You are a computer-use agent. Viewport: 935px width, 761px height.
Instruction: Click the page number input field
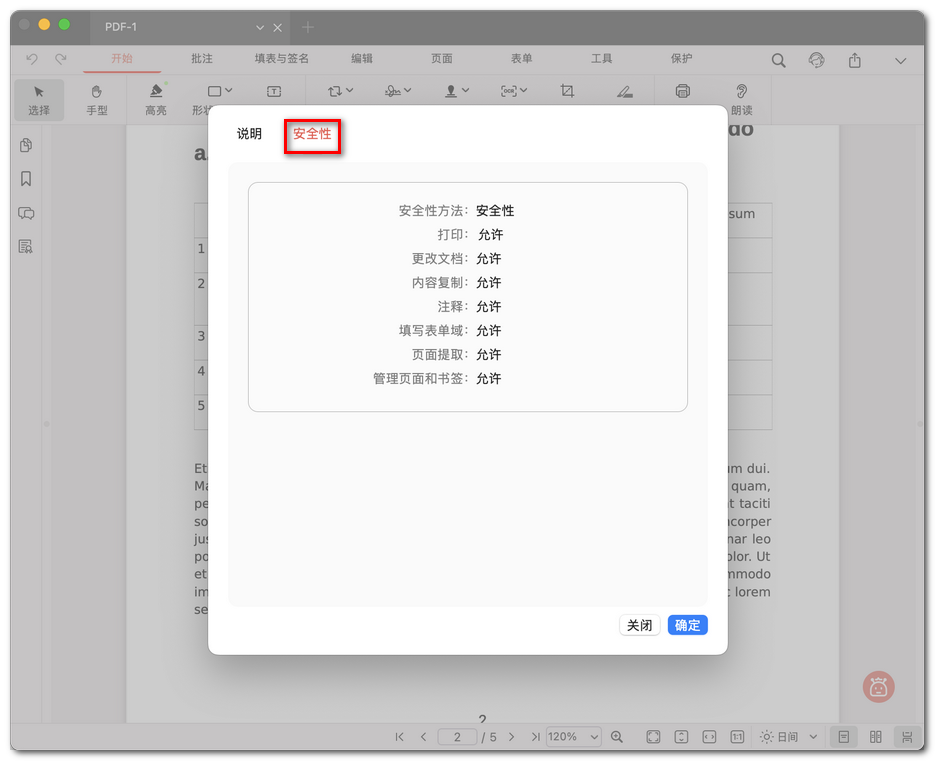(x=457, y=736)
